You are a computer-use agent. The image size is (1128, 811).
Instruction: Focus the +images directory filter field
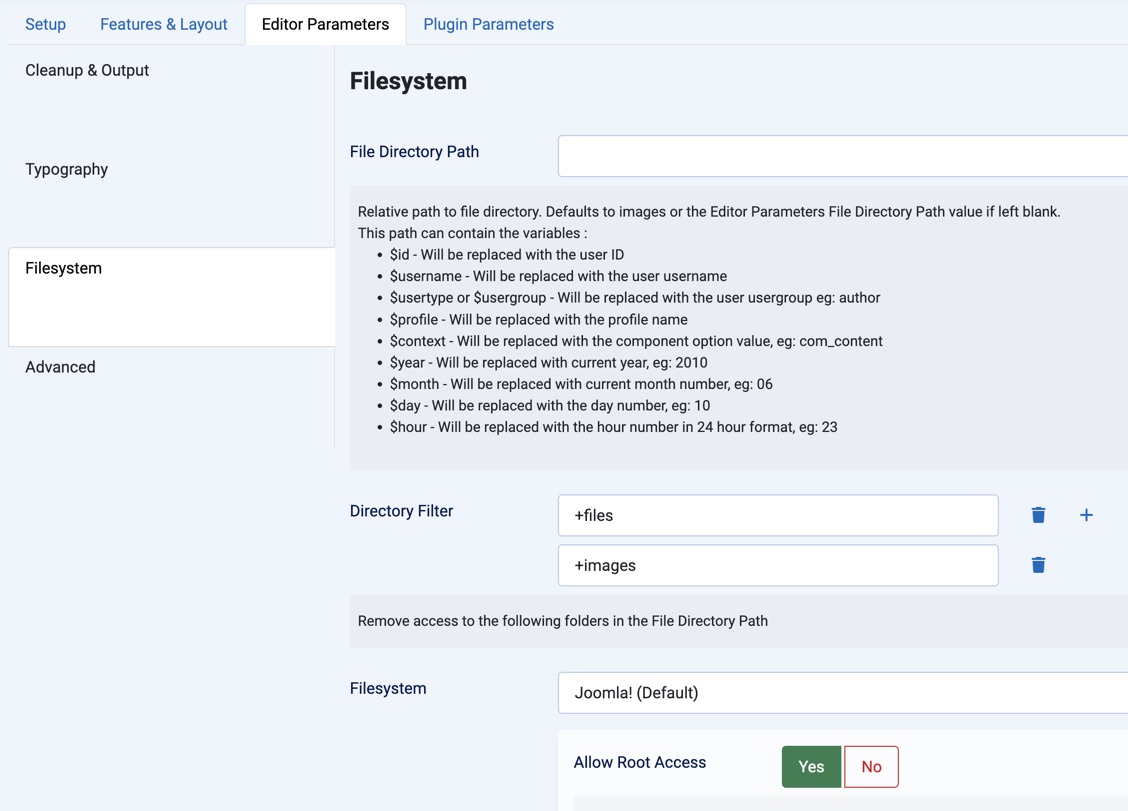[x=777, y=565]
